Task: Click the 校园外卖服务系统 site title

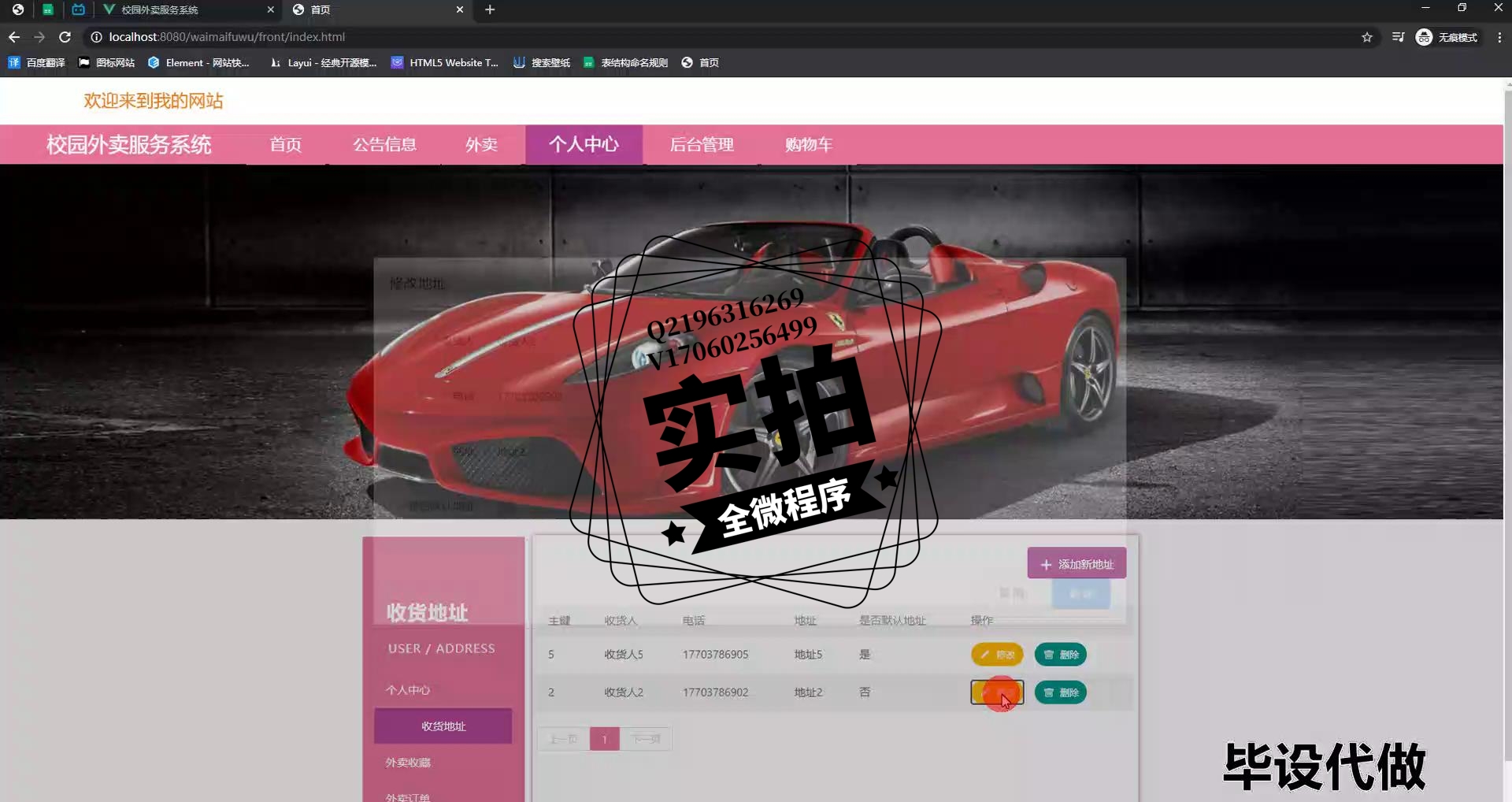Action: [x=128, y=144]
